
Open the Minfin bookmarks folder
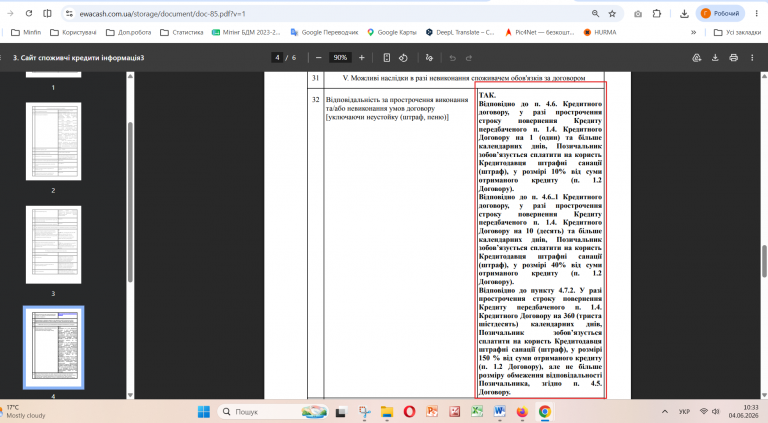26,32
